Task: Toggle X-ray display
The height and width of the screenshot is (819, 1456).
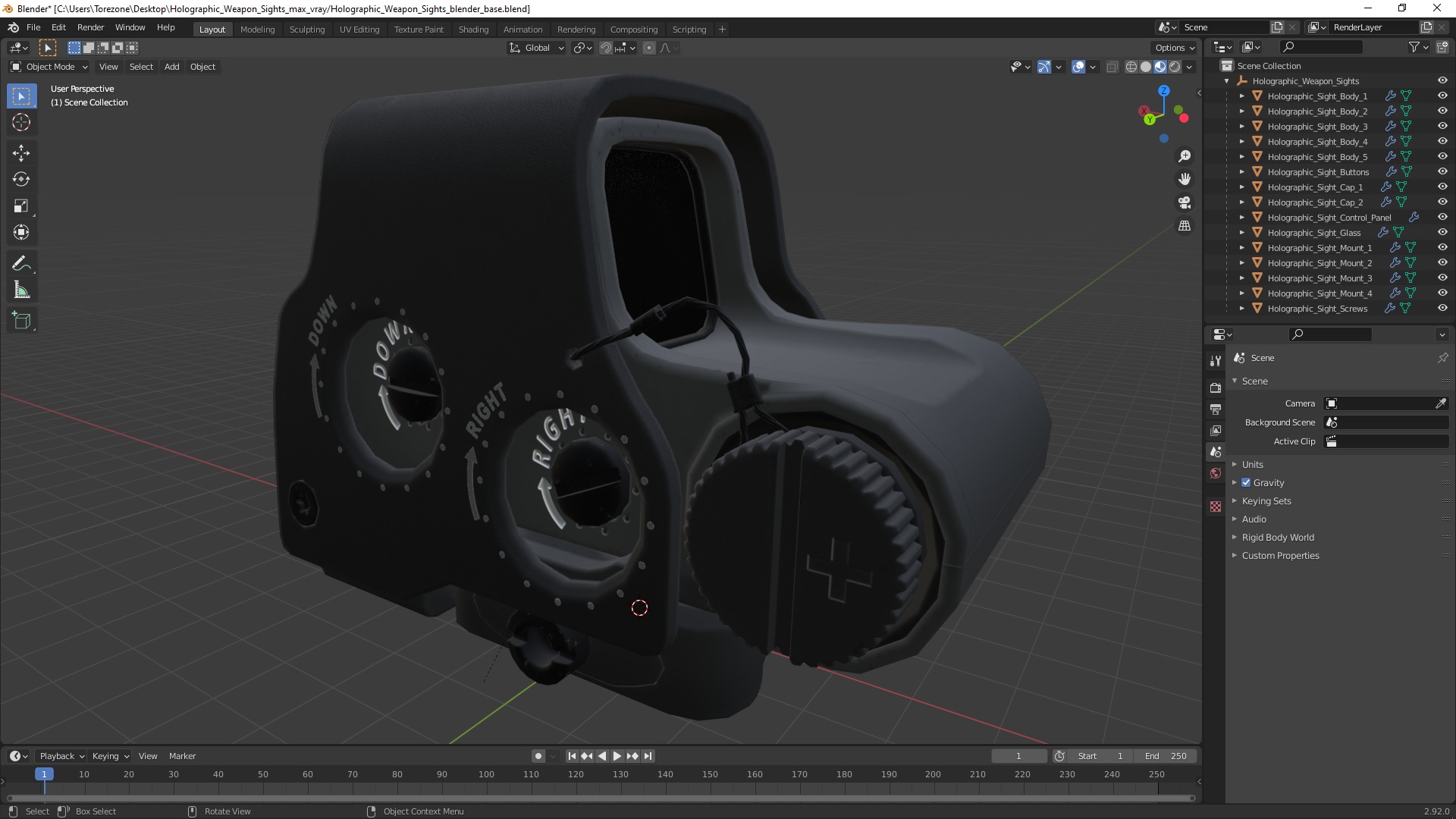Action: pos(1112,67)
